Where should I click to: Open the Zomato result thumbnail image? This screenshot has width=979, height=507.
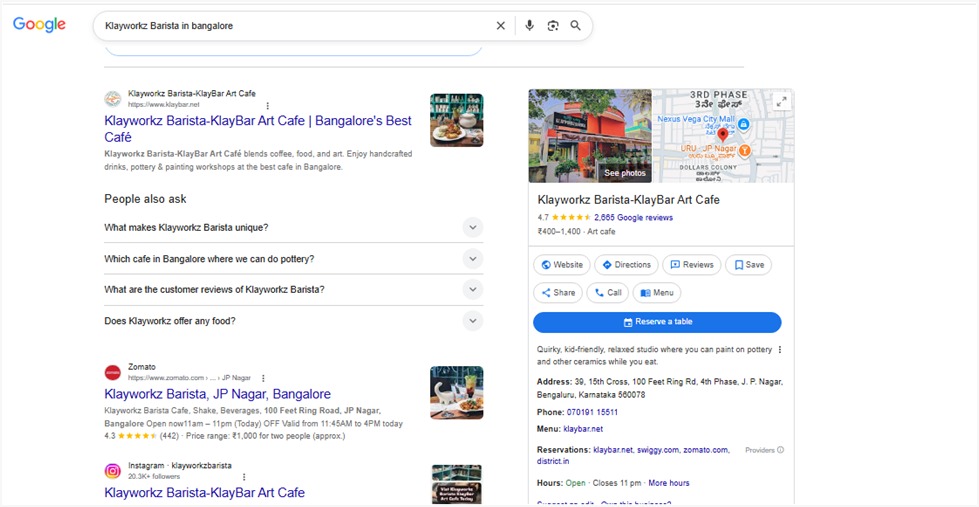click(x=456, y=393)
